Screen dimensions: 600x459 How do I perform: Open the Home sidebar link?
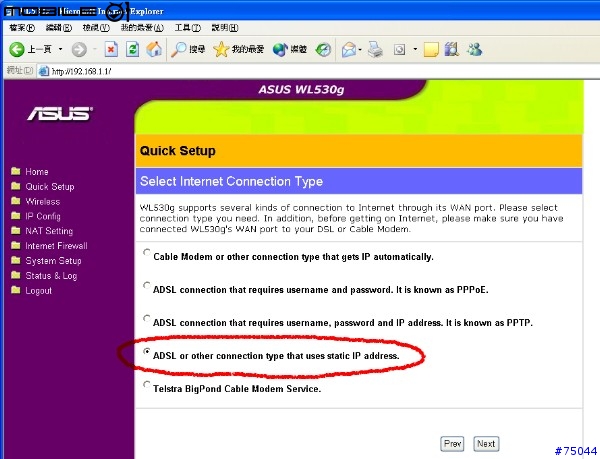pyautogui.click(x=37, y=172)
